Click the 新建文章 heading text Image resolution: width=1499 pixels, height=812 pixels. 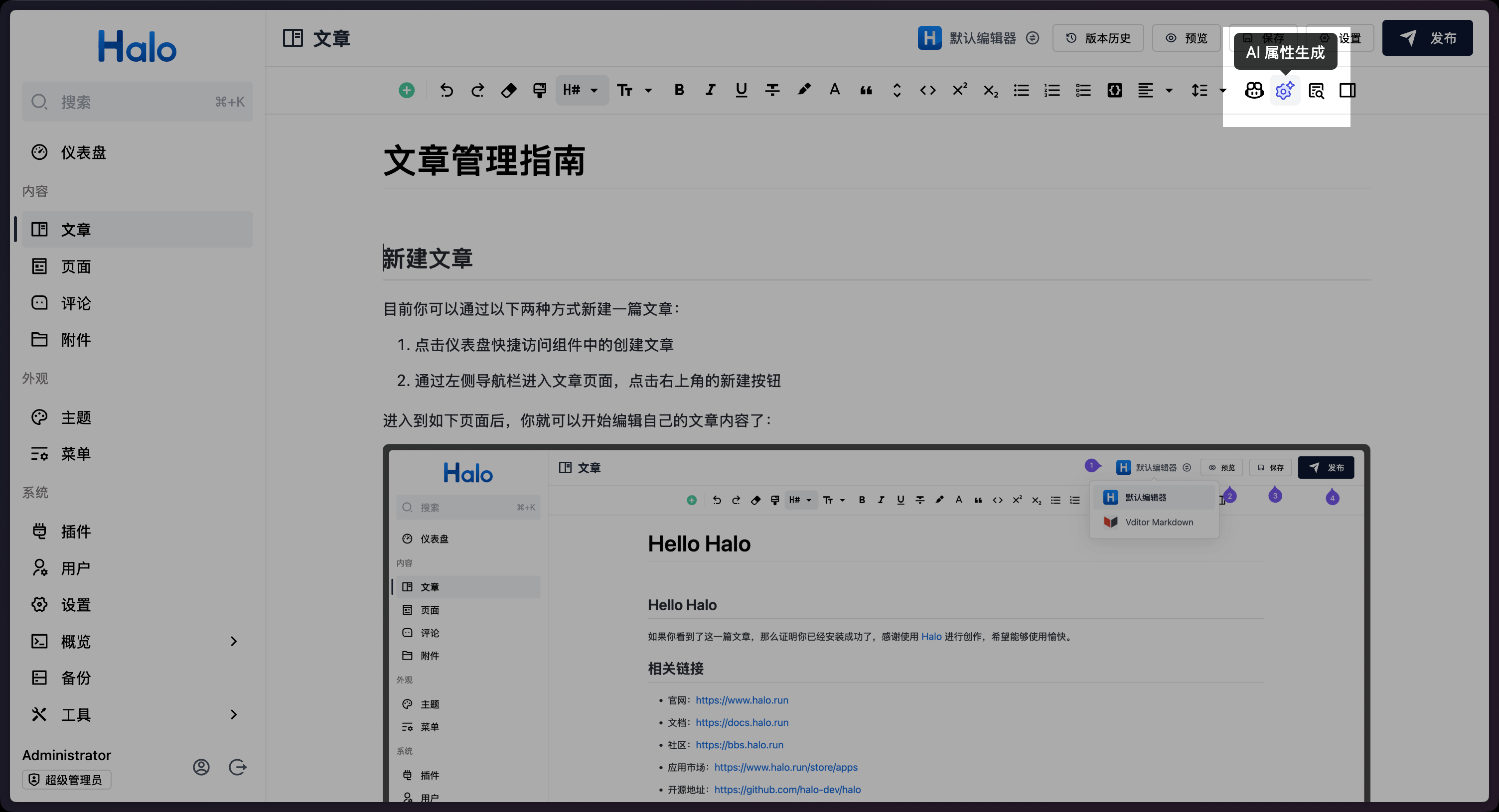427,258
